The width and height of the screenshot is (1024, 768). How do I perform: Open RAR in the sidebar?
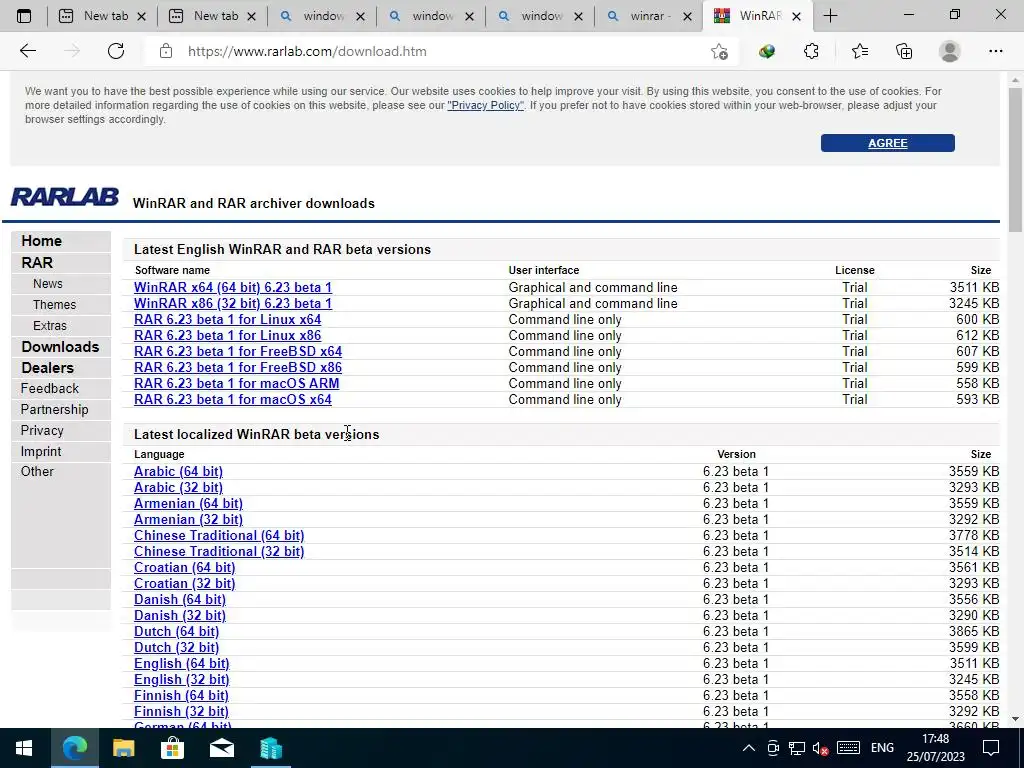[x=37, y=263]
